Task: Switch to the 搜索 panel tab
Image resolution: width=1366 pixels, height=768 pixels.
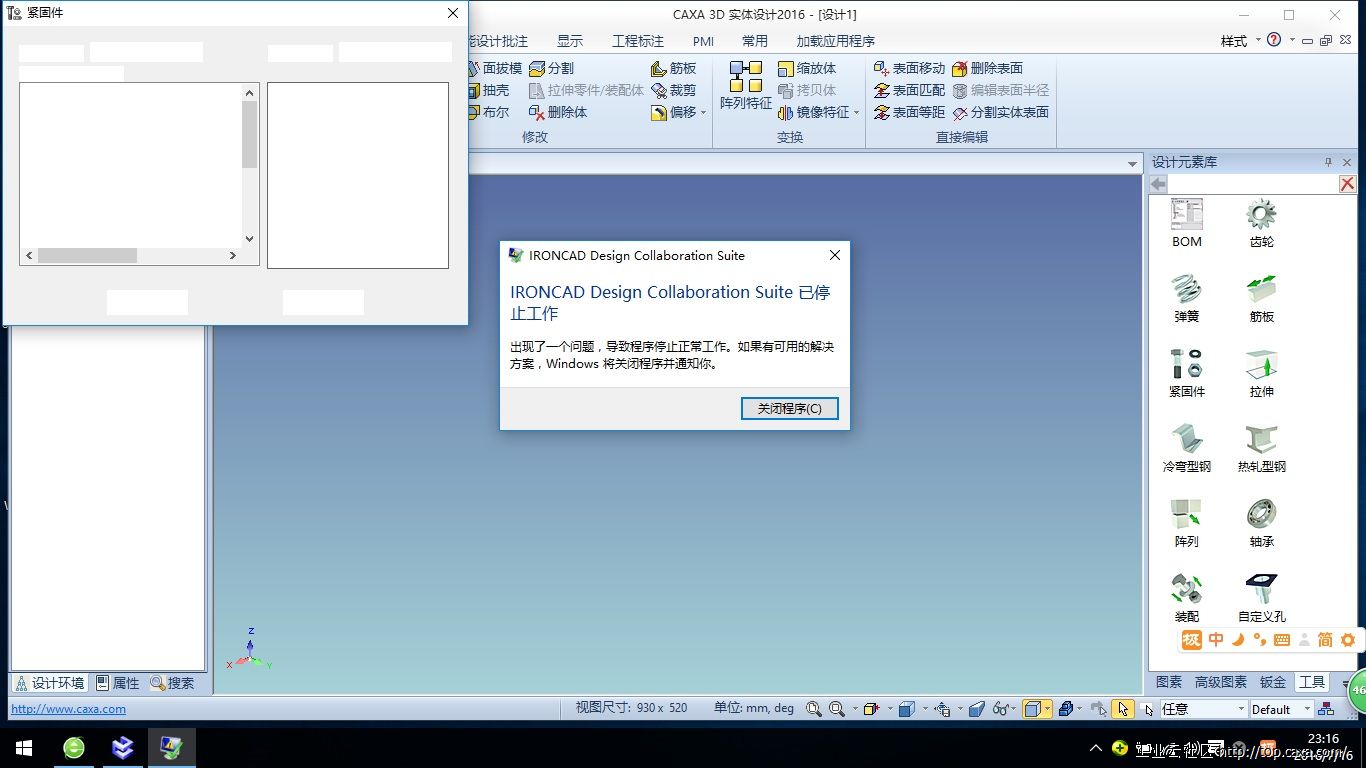Action: coord(173,683)
